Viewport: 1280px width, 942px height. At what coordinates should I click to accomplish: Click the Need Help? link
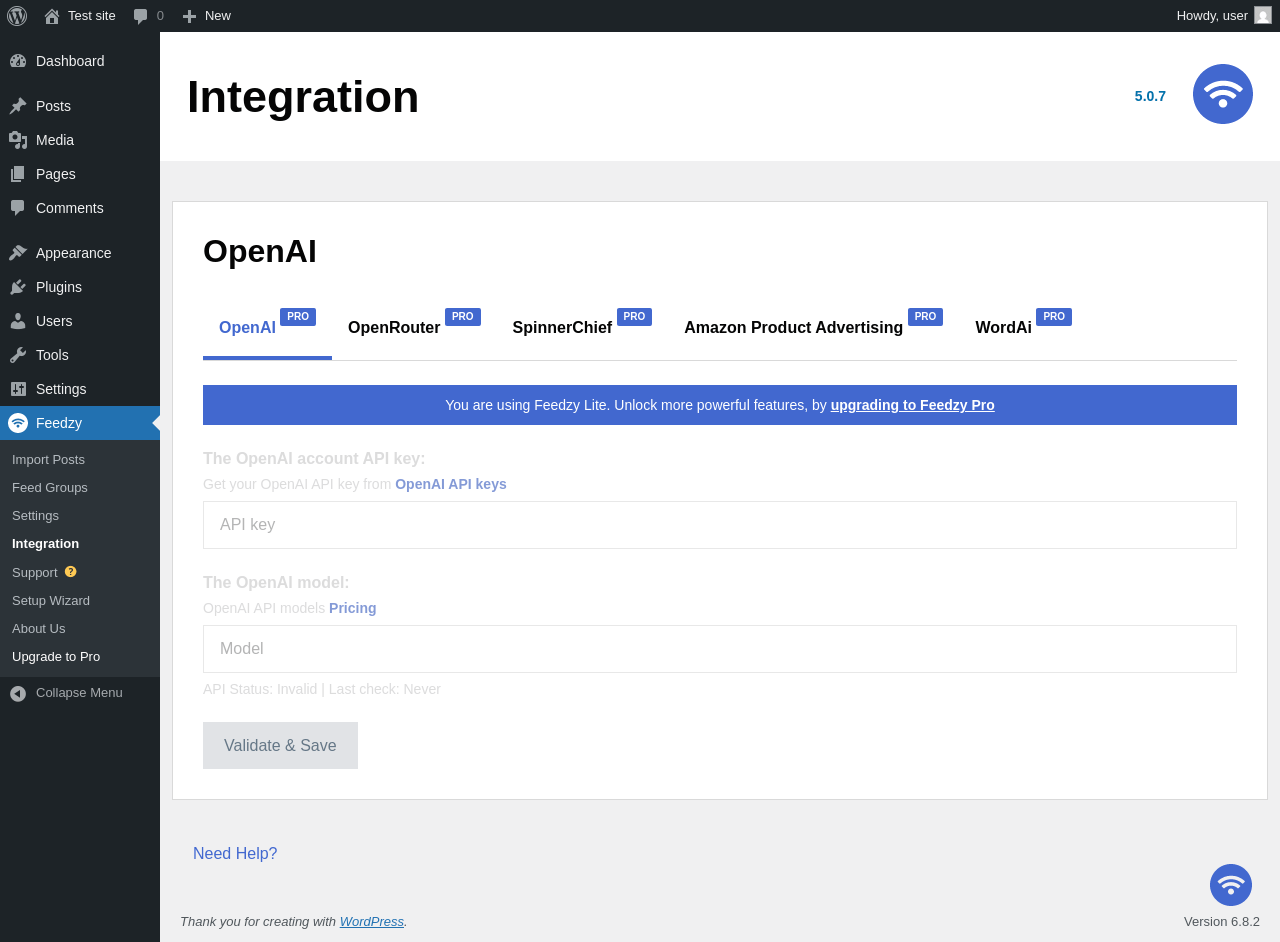(x=235, y=854)
